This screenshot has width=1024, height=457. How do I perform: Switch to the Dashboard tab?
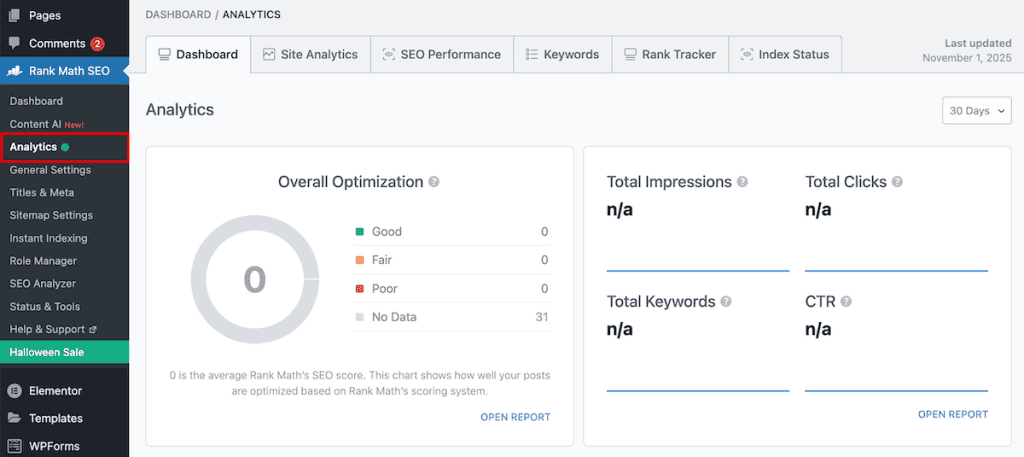[x=199, y=54]
